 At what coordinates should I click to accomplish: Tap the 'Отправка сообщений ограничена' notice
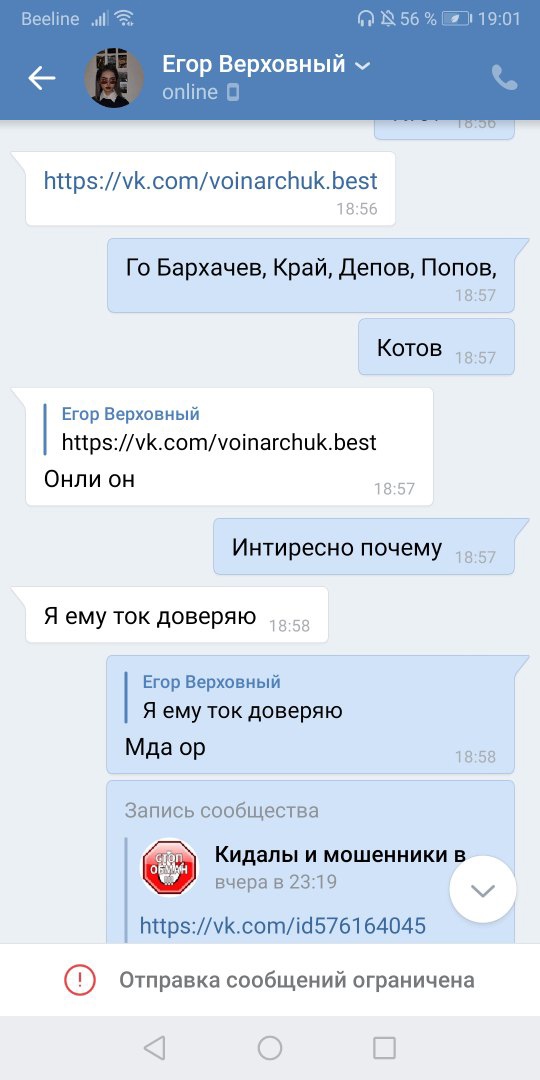(270, 979)
